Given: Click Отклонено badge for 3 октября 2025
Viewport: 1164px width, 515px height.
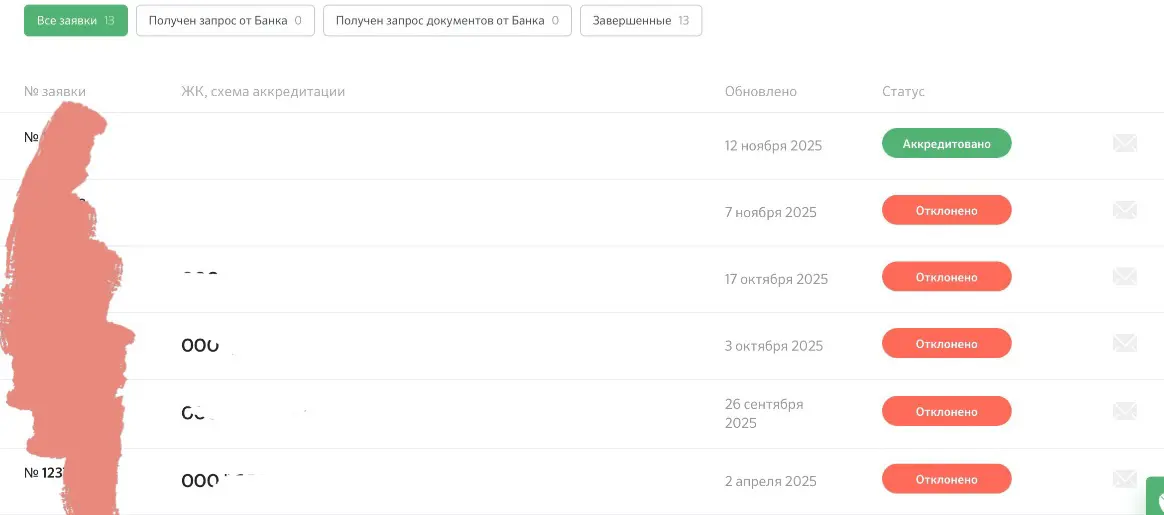Looking at the screenshot, I should [x=946, y=344].
